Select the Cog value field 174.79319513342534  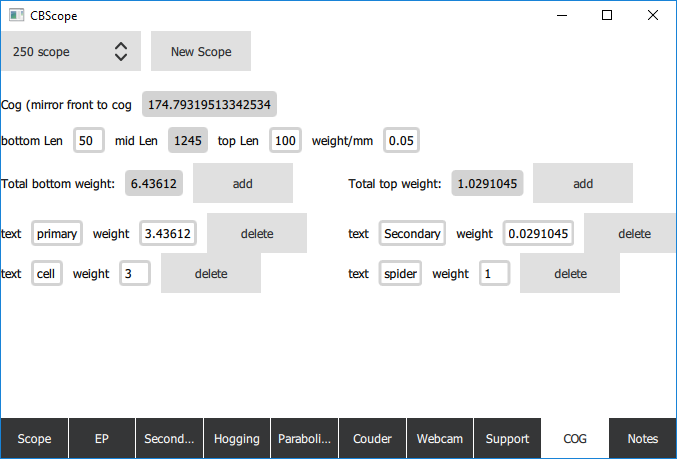[209, 104]
